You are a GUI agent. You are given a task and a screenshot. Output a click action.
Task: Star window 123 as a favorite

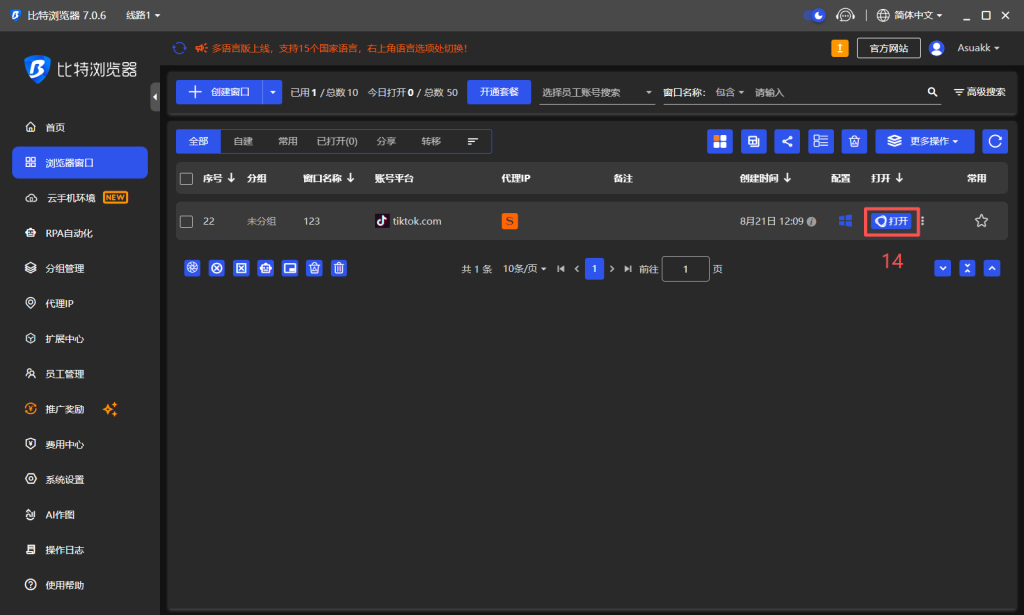point(981,221)
